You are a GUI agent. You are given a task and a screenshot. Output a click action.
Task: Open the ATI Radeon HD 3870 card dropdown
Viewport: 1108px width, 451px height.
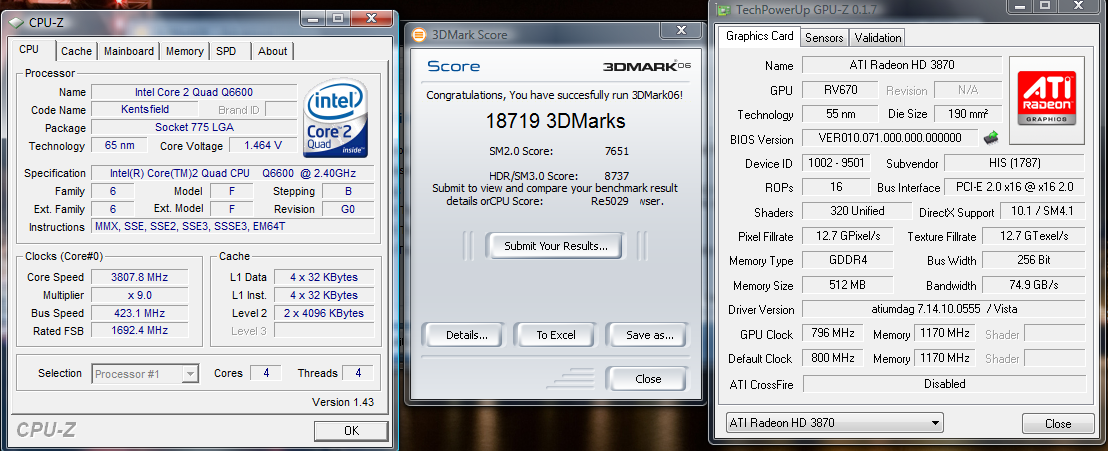[x=835, y=423]
